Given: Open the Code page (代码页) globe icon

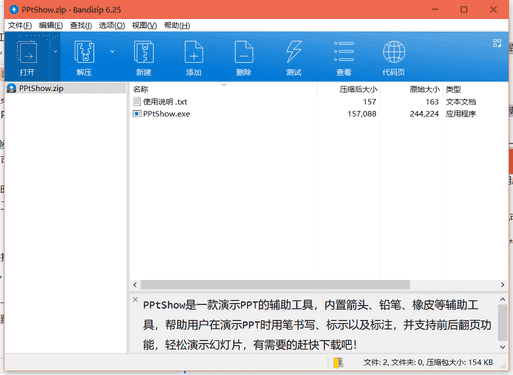Looking at the screenshot, I should coord(394,57).
